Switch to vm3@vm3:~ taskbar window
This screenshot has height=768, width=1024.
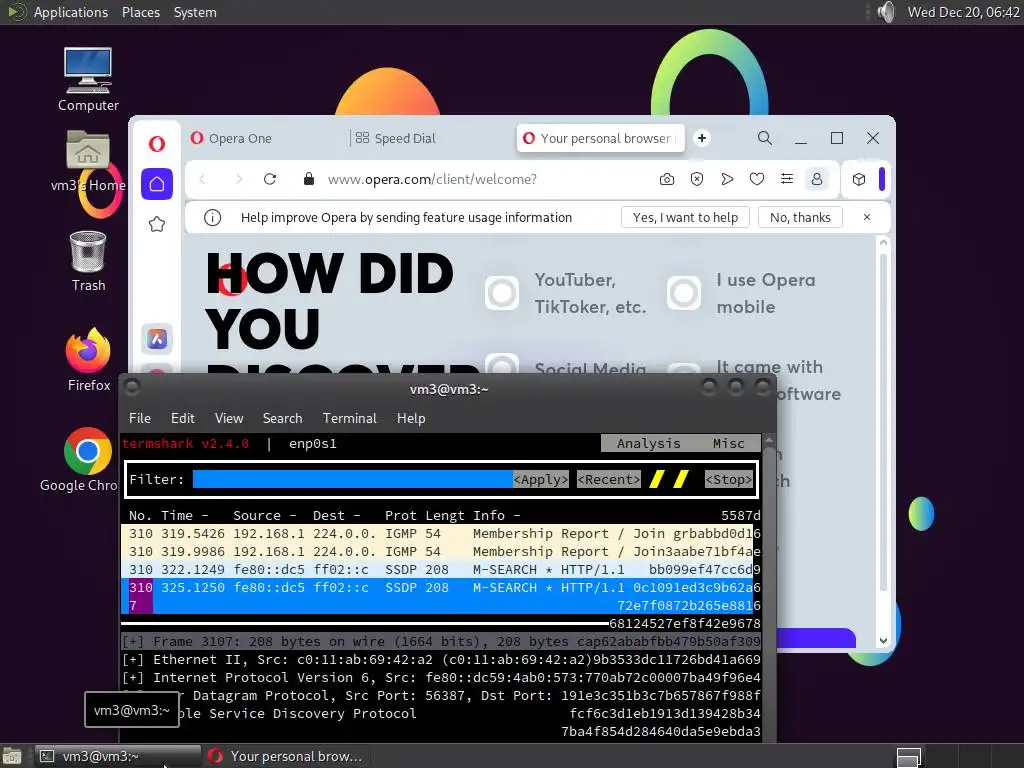pos(118,756)
